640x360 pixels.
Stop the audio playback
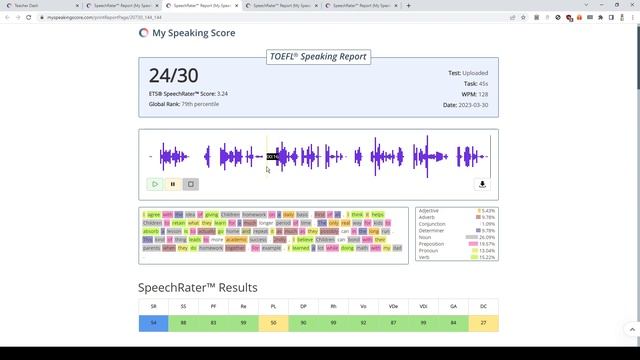(191, 184)
